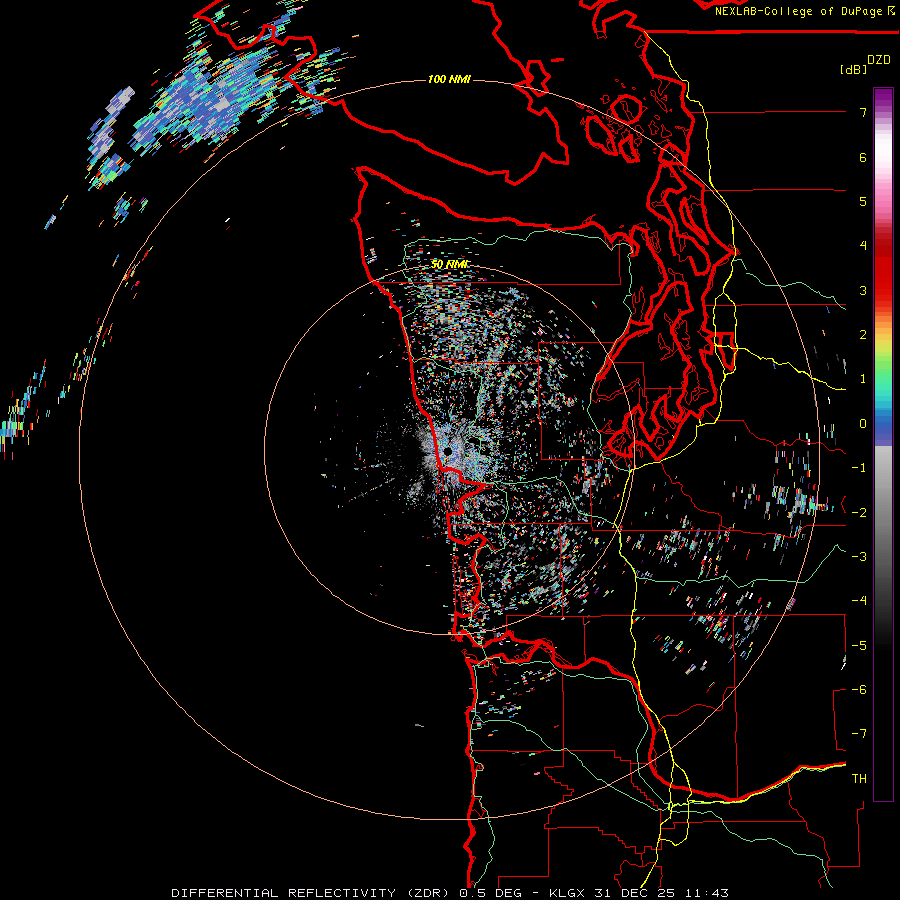Click the -4 value on color scale

859,601
